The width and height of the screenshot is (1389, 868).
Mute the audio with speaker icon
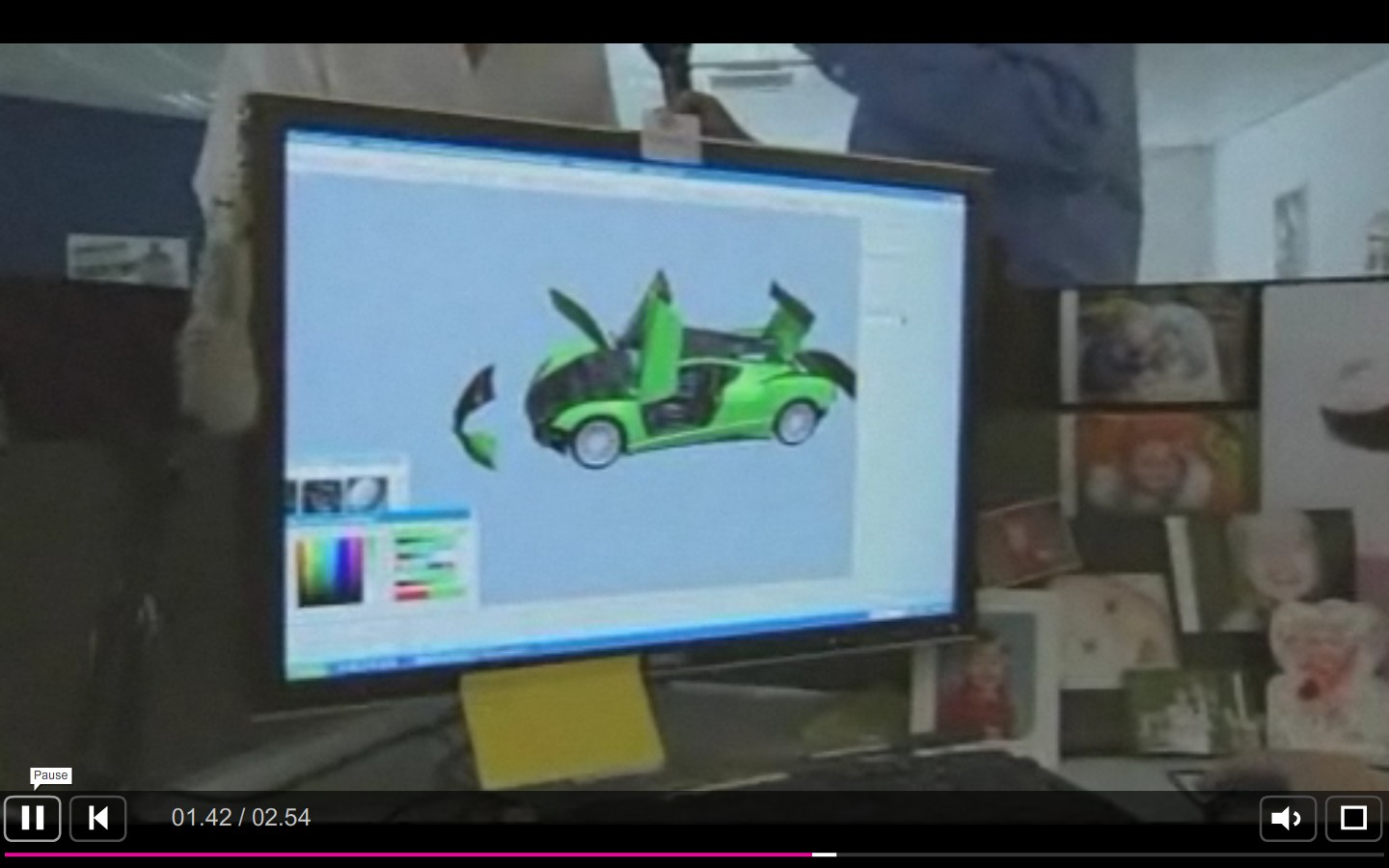(x=1287, y=818)
